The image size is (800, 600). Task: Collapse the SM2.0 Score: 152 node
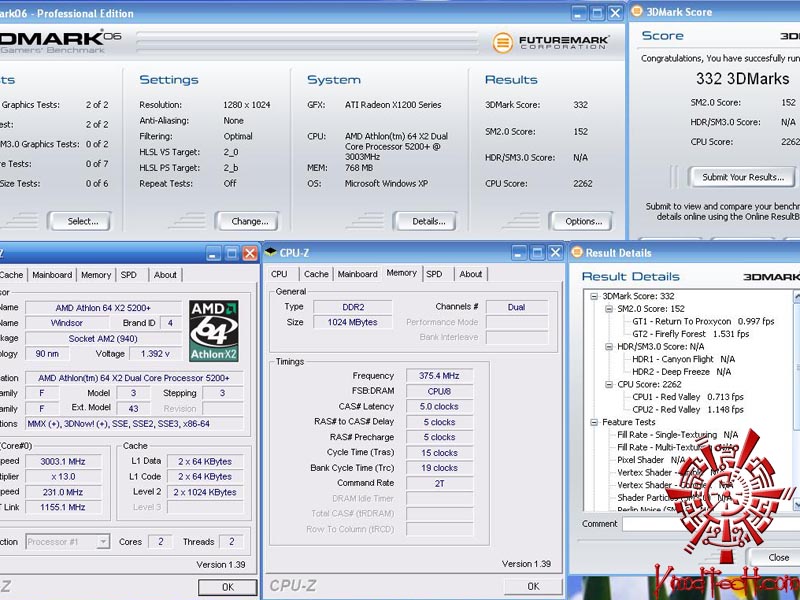[x=609, y=309]
